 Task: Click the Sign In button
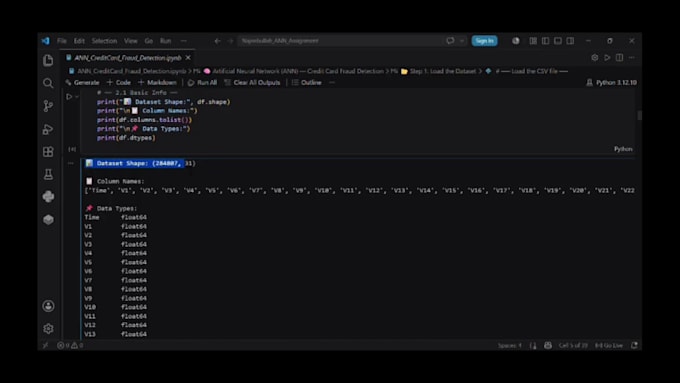pyautogui.click(x=484, y=41)
